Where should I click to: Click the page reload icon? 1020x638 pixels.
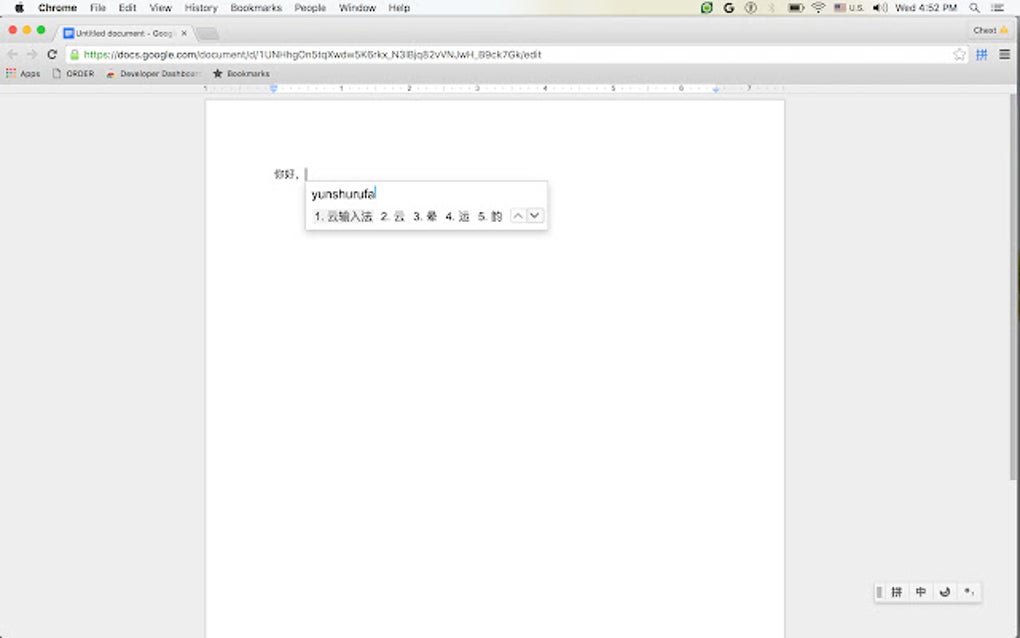(x=52, y=55)
